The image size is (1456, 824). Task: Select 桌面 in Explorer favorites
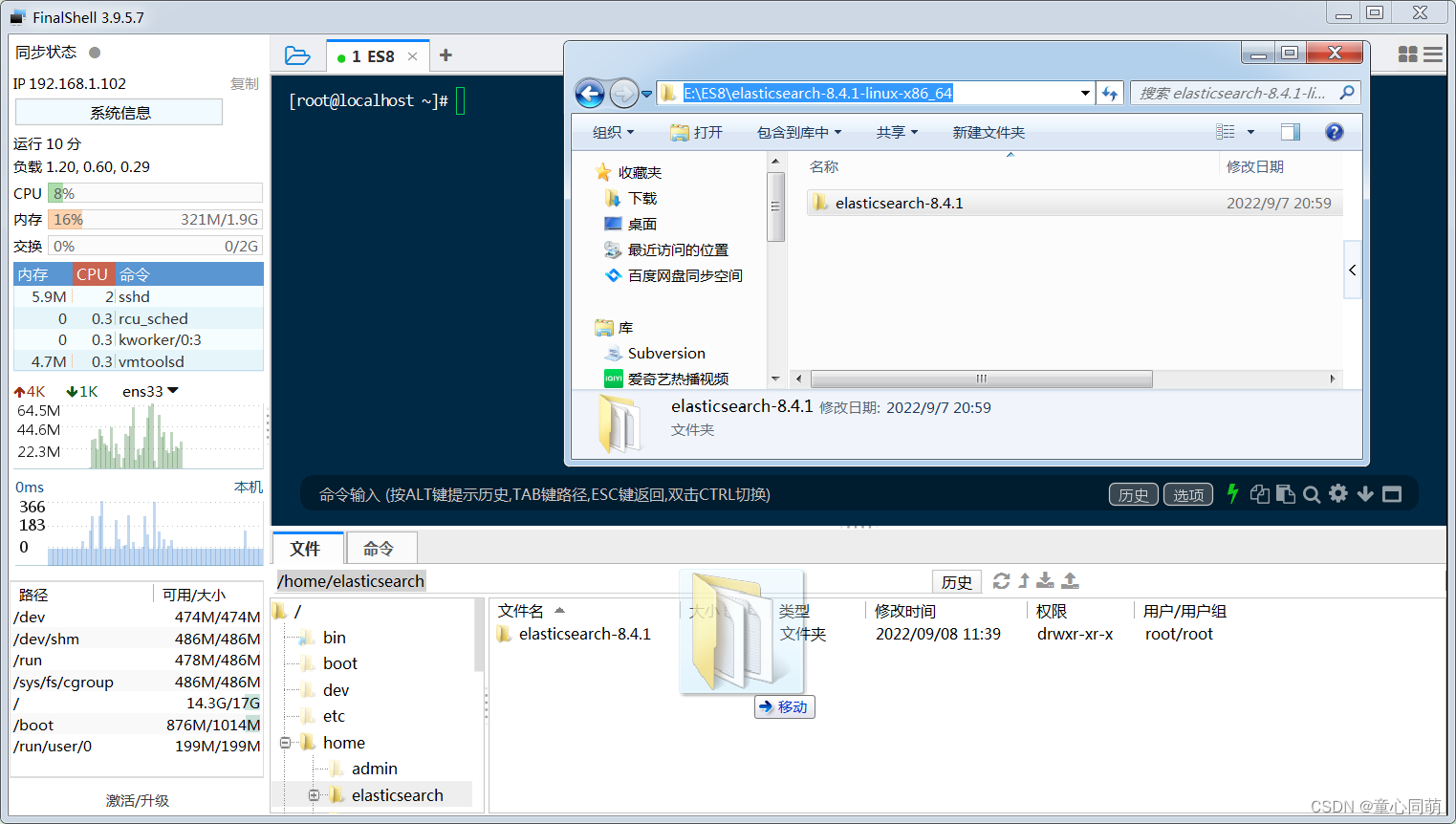tap(631, 224)
